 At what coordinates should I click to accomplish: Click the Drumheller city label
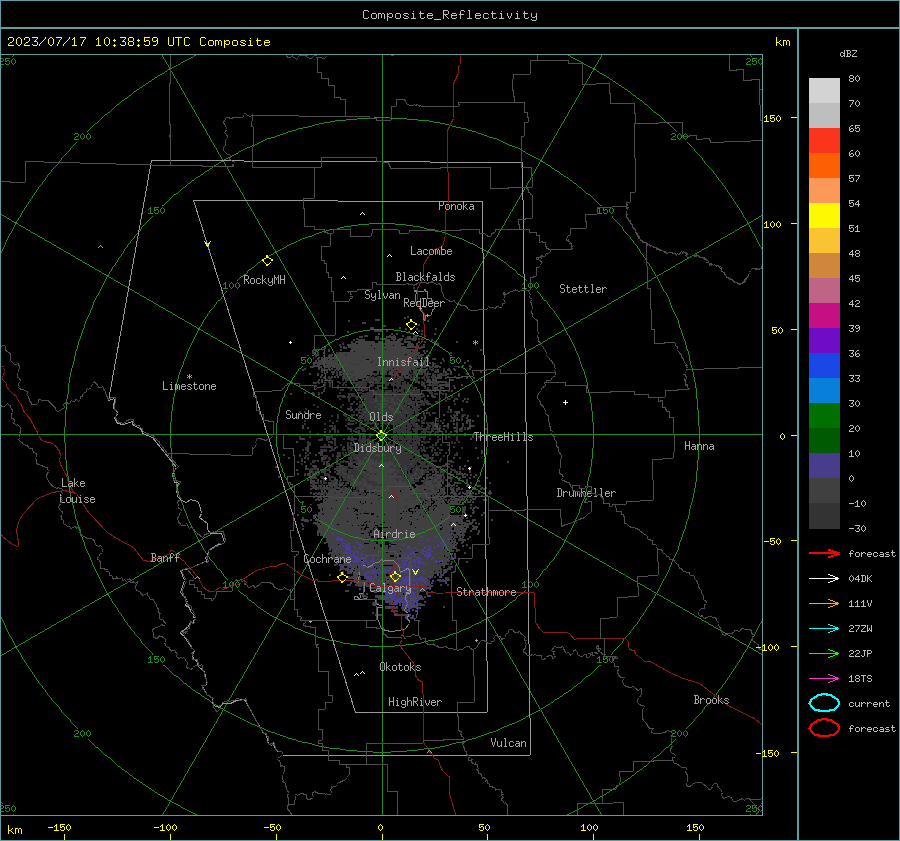(x=586, y=493)
